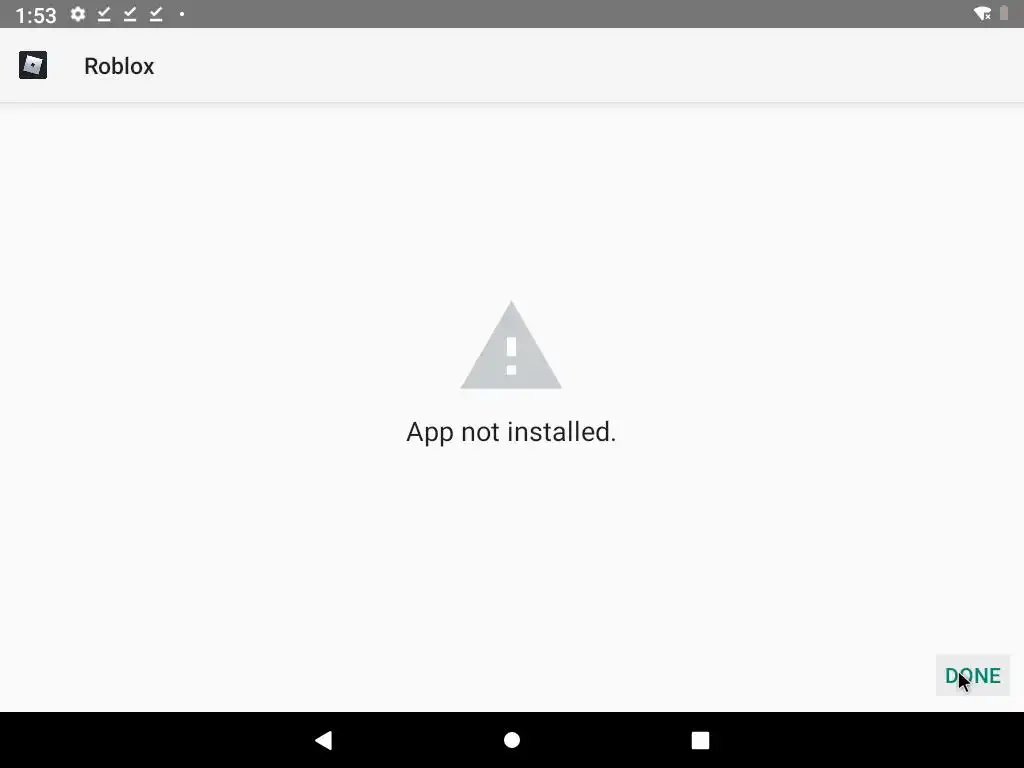Screen dimensions: 1024x768
Task: Open recents with the square navigation button
Action: click(x=700, y=740)
